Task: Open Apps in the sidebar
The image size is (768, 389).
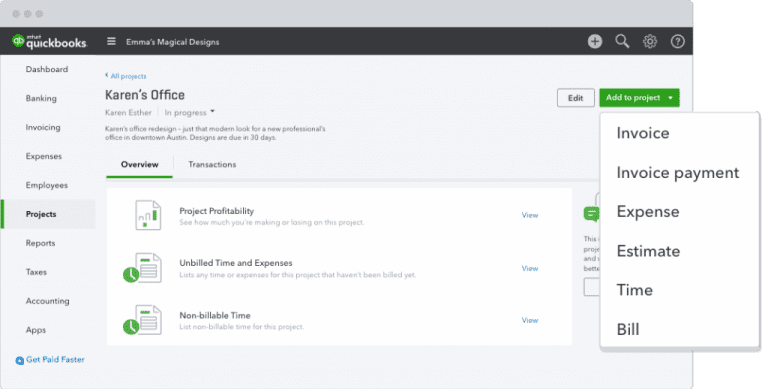Action: [36, 330]
